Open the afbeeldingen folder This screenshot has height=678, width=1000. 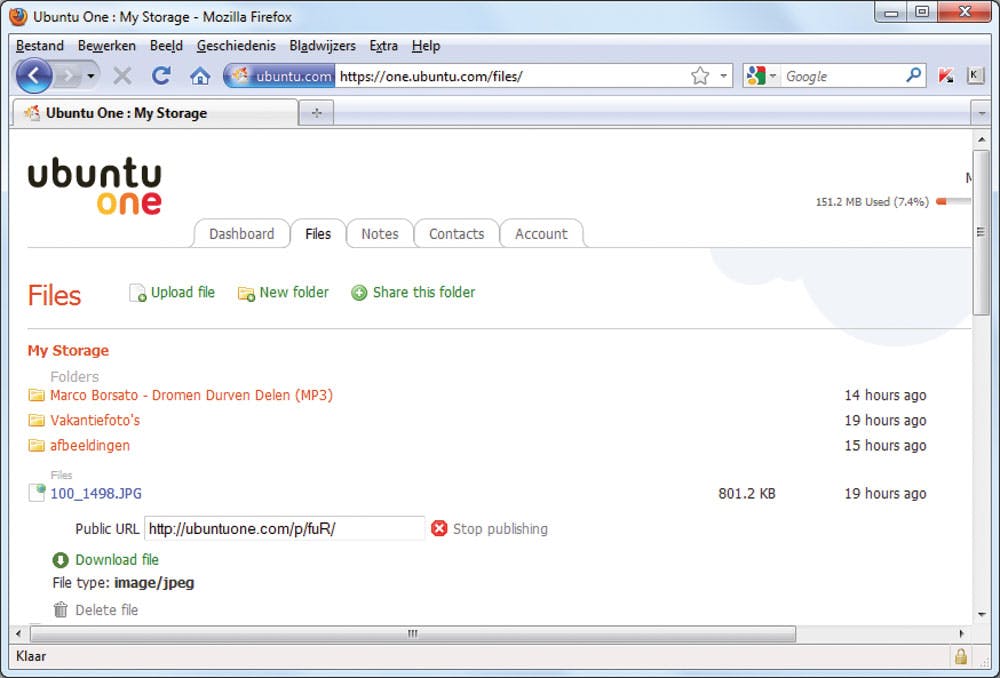tap(90, 445)
